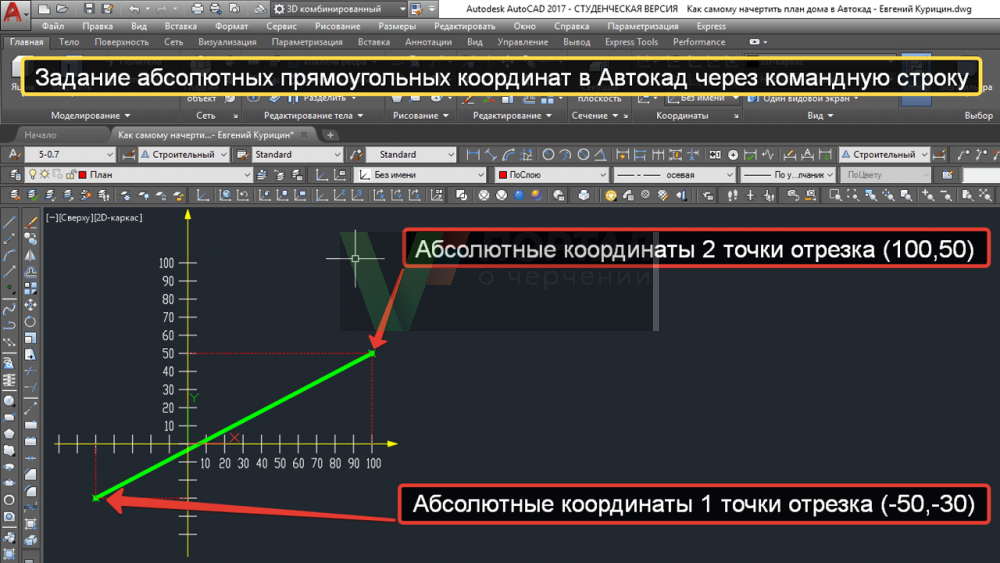Open the Express menu
This screenshot has height=563, width=1000.
tap(711, 26)
